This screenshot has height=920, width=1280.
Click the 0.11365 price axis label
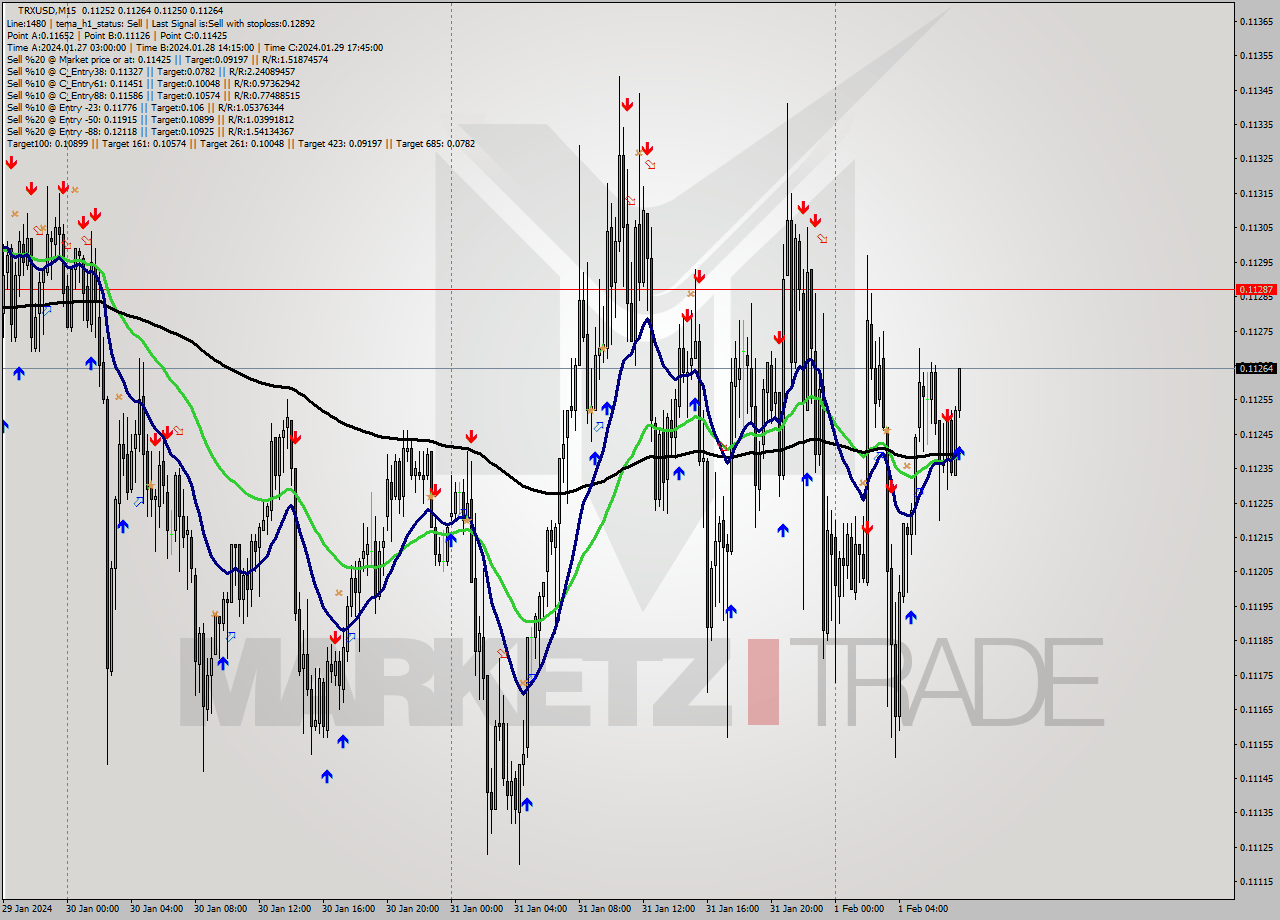pyautogui.click(x=1256, y=21)
